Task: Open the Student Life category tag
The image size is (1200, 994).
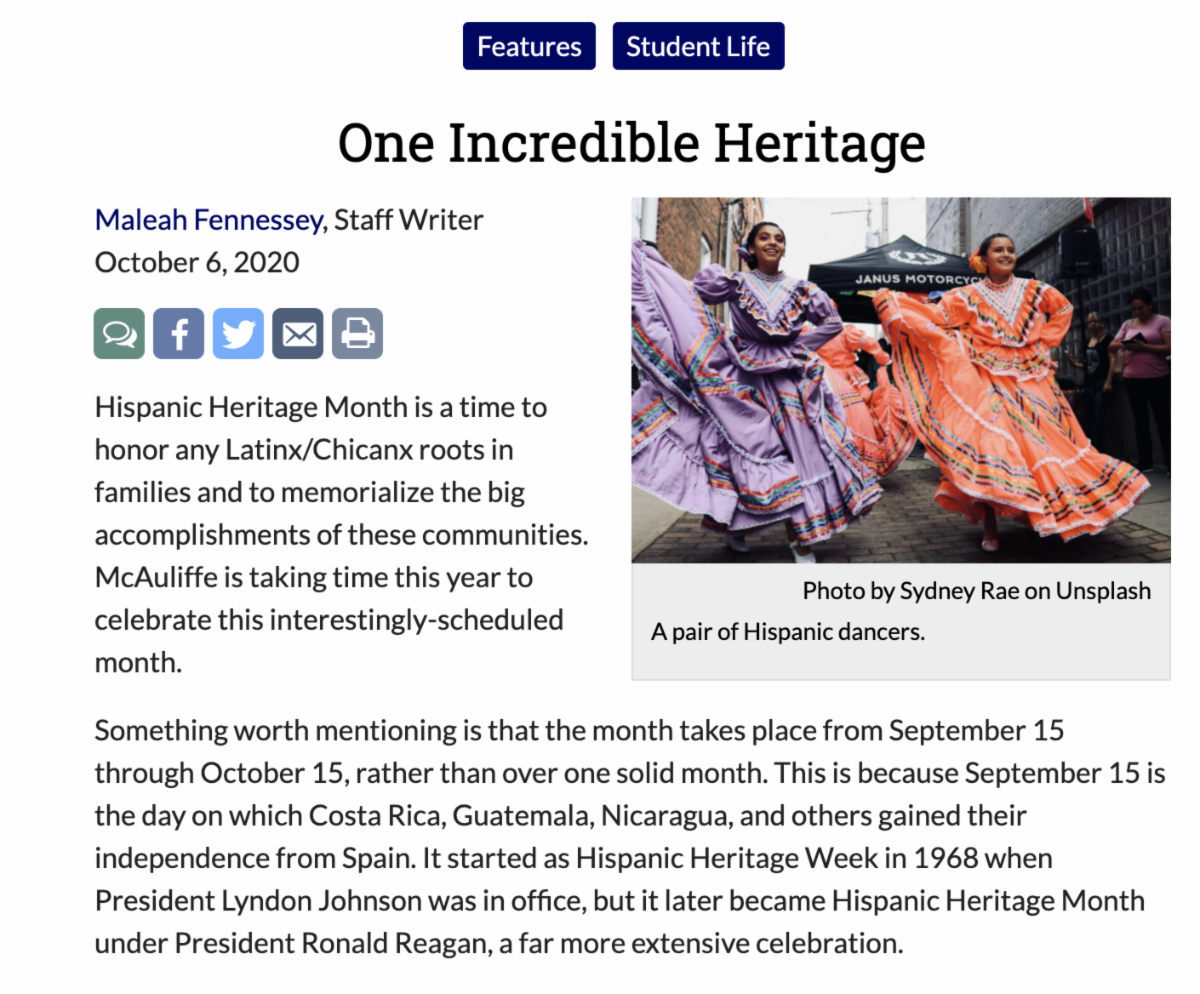Action: click(x=698, y=47)
